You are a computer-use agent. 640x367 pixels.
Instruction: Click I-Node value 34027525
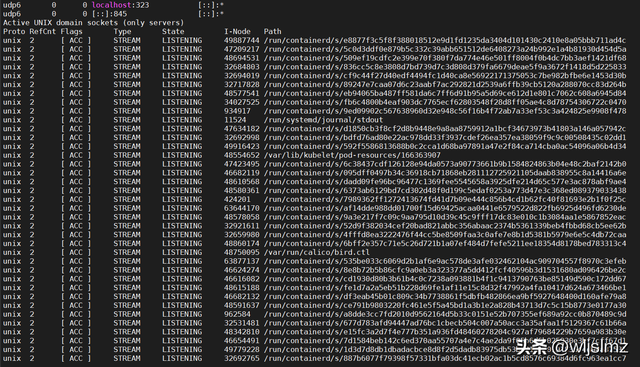pos(242,102)
